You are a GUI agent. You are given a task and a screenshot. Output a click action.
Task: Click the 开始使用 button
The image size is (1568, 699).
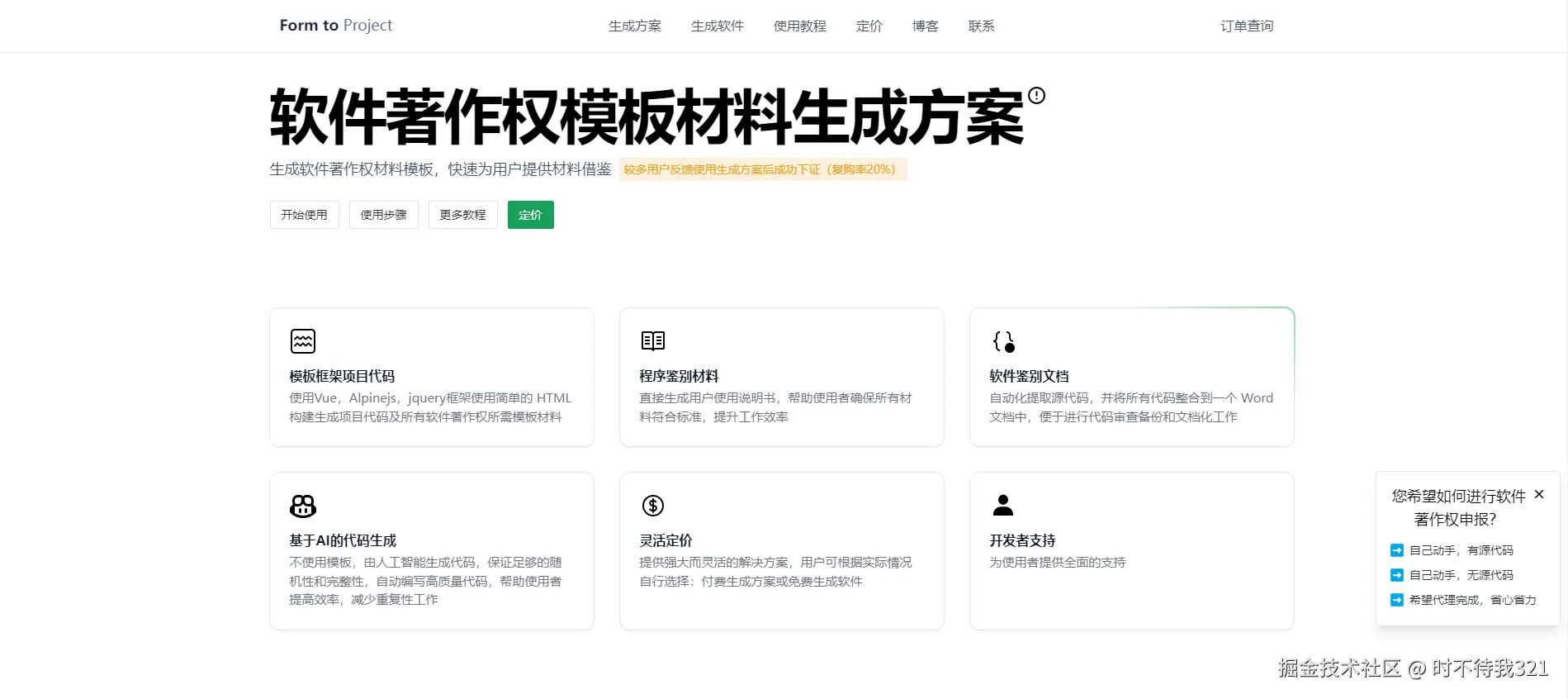(304, 215)
